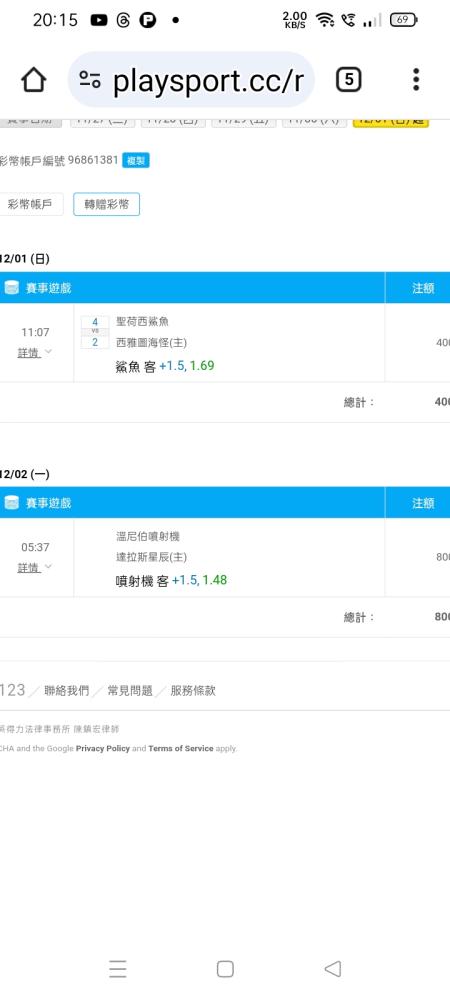Select the 轉贈彩幣 tab

(106, 205)
